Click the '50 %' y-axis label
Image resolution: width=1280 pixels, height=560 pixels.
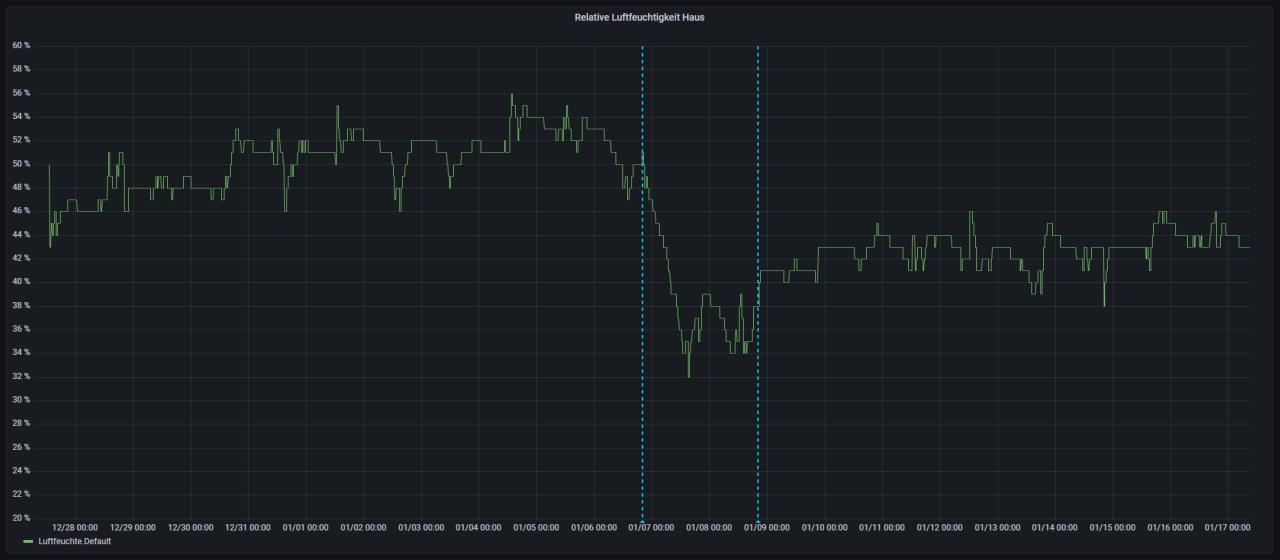coord(21,164)
